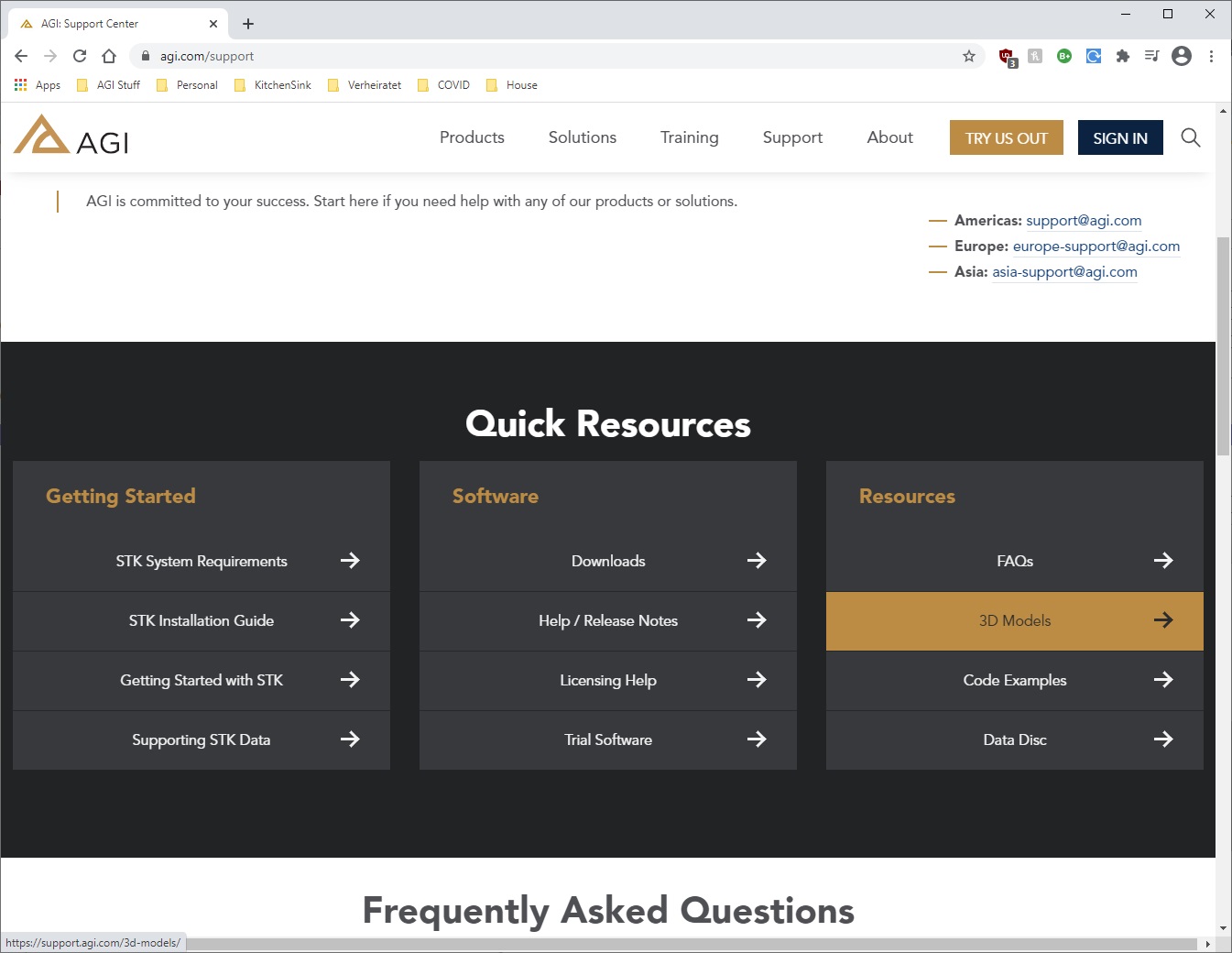Open COVID bookmarks folder
Image resolution: width=1232 pixels, height=953 pixels.
(443, 85)
